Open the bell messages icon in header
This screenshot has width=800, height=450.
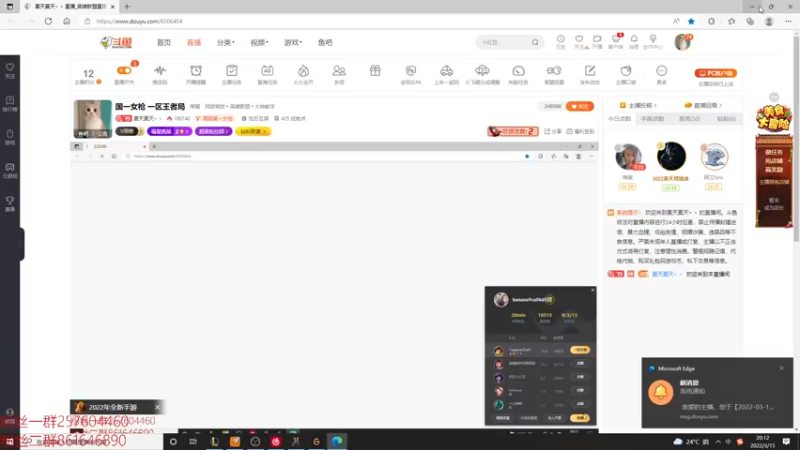[634, 39]
